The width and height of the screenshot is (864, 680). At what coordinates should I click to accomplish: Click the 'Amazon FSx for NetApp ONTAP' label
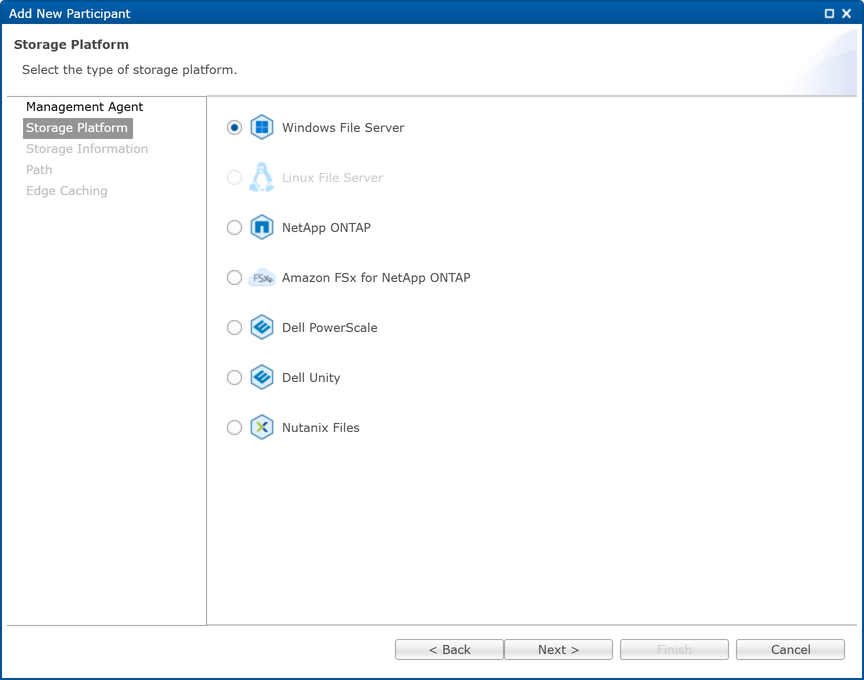click(376, 278)
